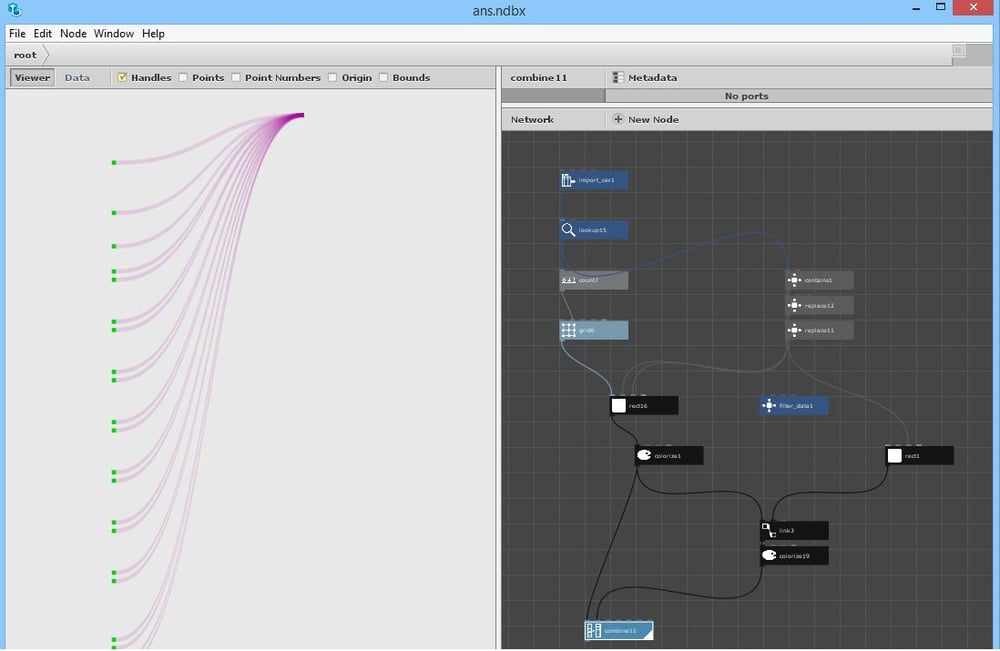Screen dimensions: 1000x651
Task: Select the filter_data1 node icon
Action: point(768,406)
